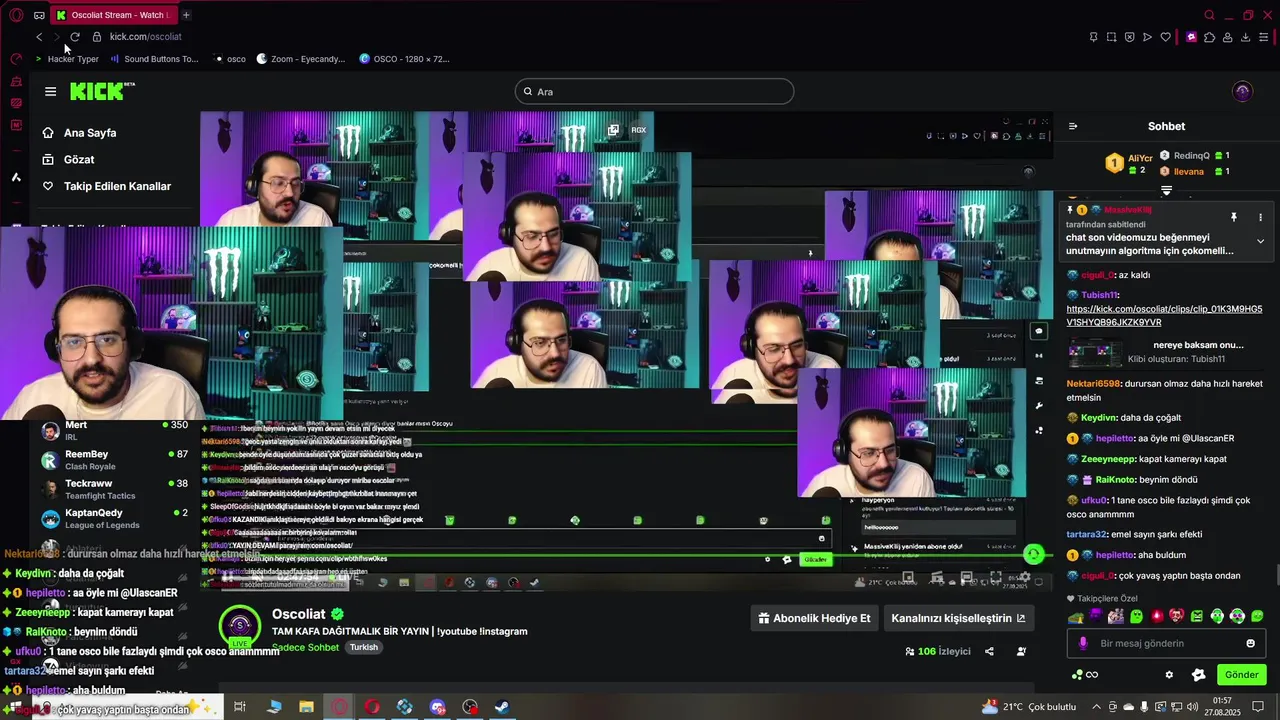Viewport: 1280px width, 720px height.
Task: Insert the first follower-only frog emote
Action: click(1075, 617)
